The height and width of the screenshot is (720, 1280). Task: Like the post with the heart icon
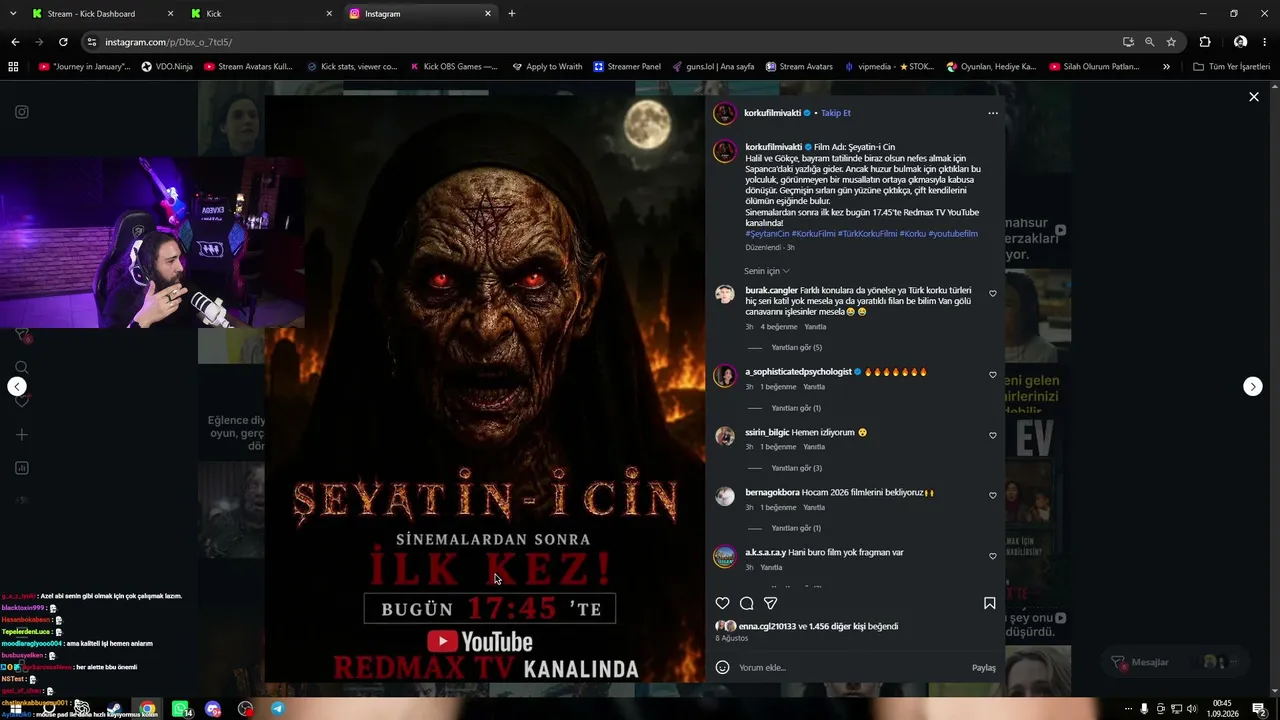click(722, 603)
